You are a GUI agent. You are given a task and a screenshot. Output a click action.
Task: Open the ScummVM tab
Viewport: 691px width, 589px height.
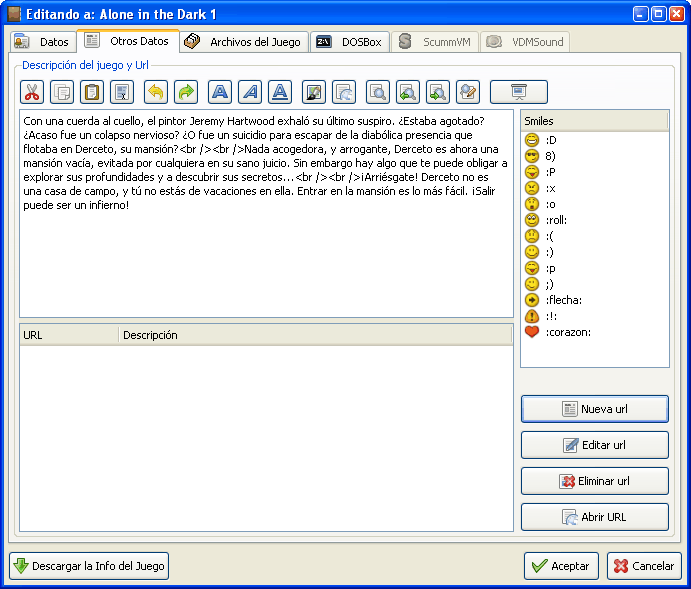point(435,42)
